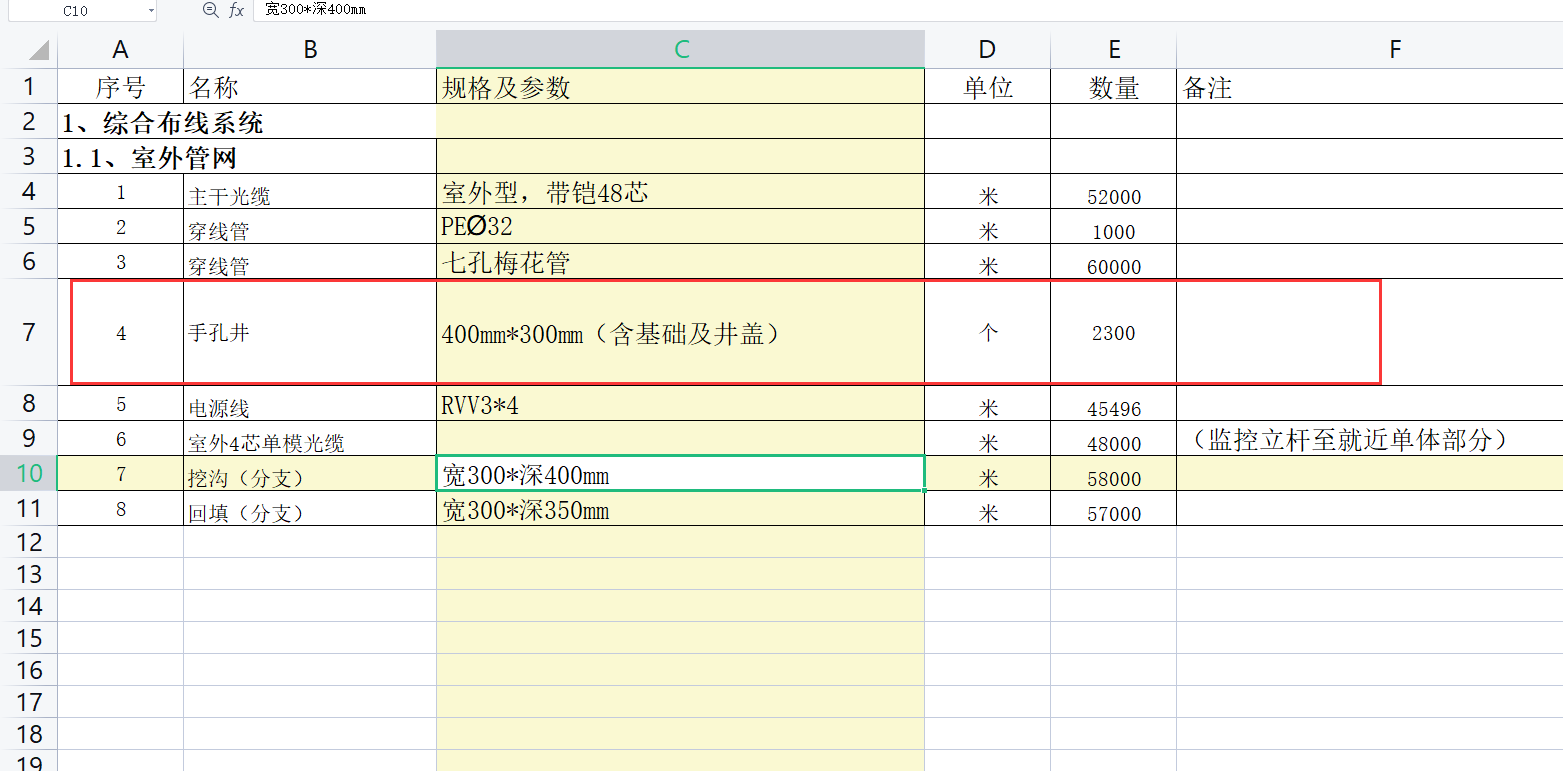Click quantity cell 2300
This screenshot has height=771, width=1563.
coord(1114,333)
